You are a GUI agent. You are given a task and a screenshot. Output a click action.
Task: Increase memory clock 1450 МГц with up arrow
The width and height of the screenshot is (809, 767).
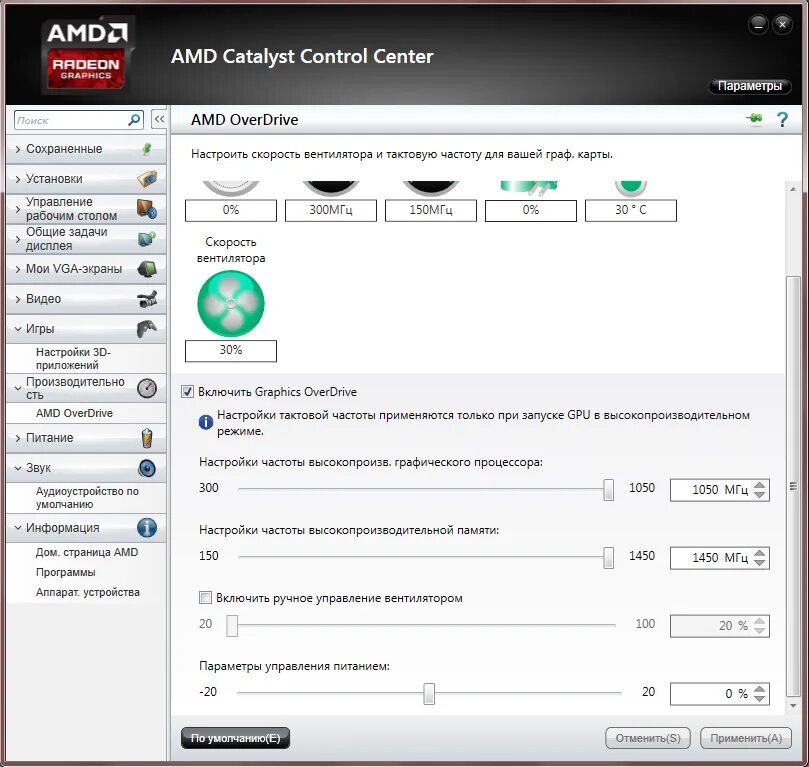pyautogui.click(x=759, y=553)
